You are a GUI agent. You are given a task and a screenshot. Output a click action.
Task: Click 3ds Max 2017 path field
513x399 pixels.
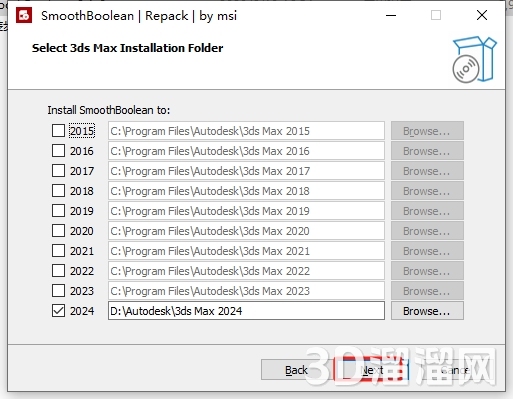tap(246, 171)
